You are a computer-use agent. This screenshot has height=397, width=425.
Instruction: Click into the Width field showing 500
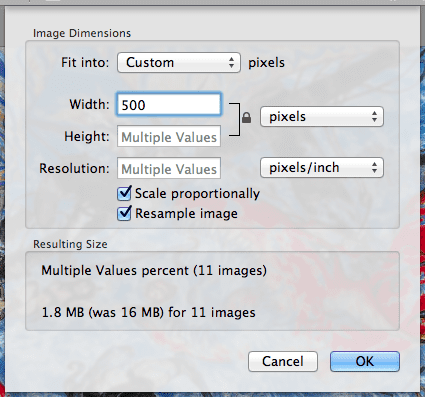point(169,105)
